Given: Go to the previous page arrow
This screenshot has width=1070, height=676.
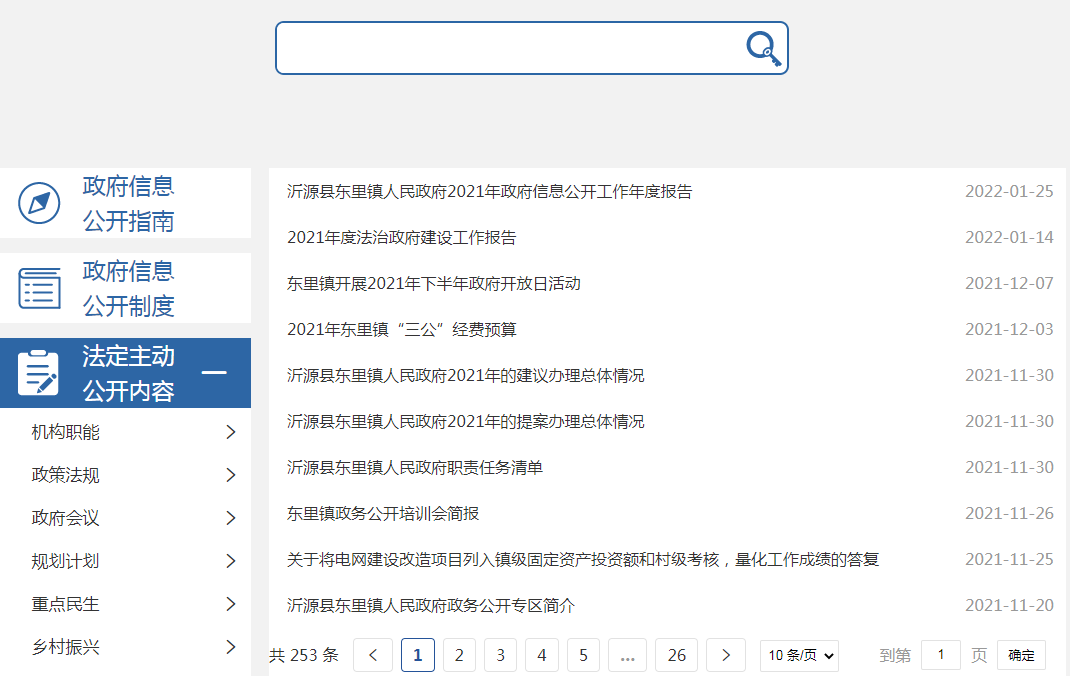Looking at the screenshot, I should [x=373, y=656].
